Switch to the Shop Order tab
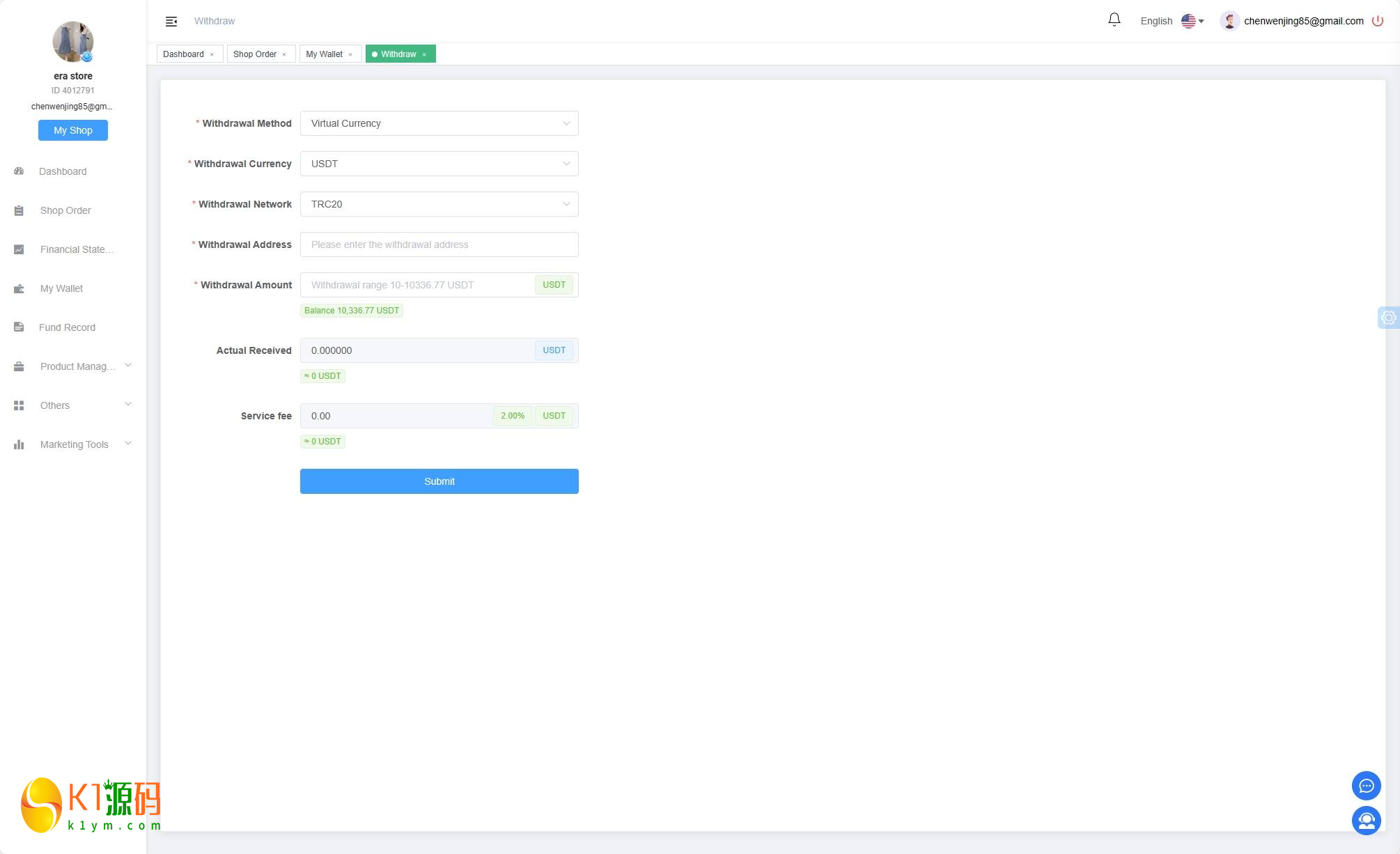 (254, 54)
